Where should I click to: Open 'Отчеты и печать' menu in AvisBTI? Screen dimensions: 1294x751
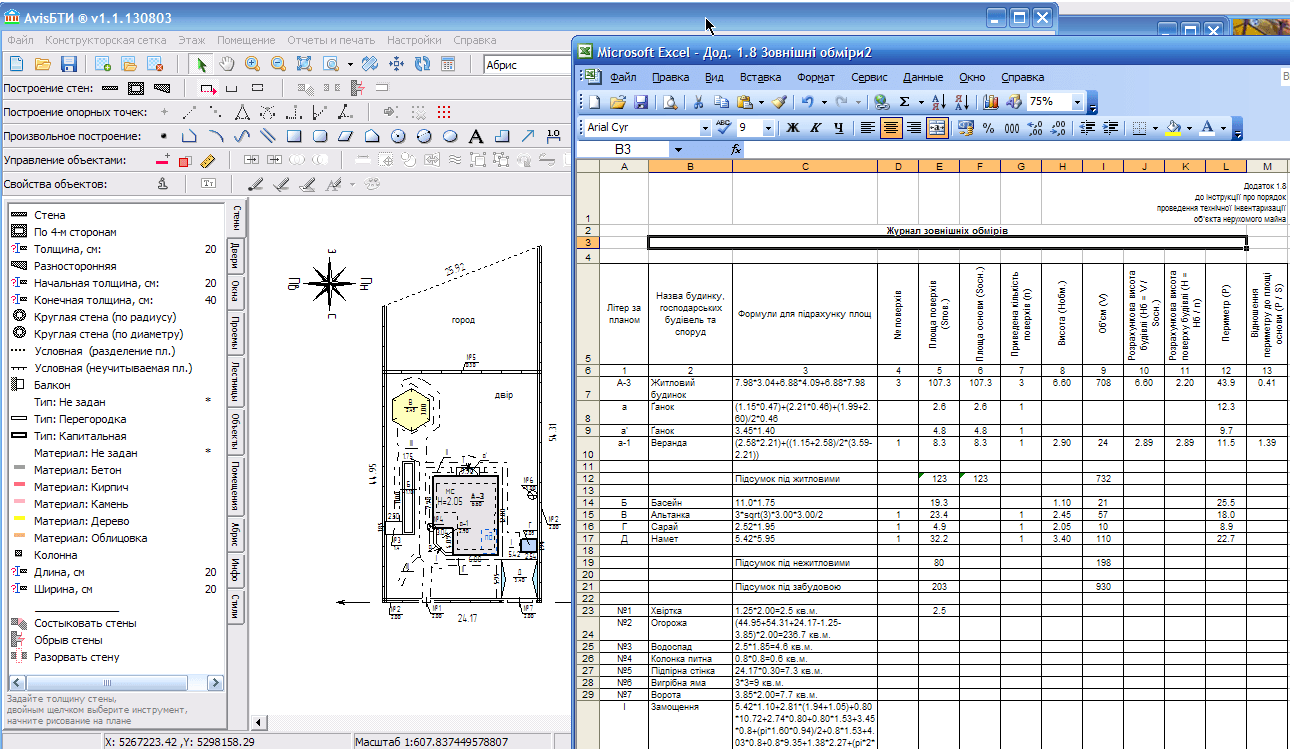[331, 40]
